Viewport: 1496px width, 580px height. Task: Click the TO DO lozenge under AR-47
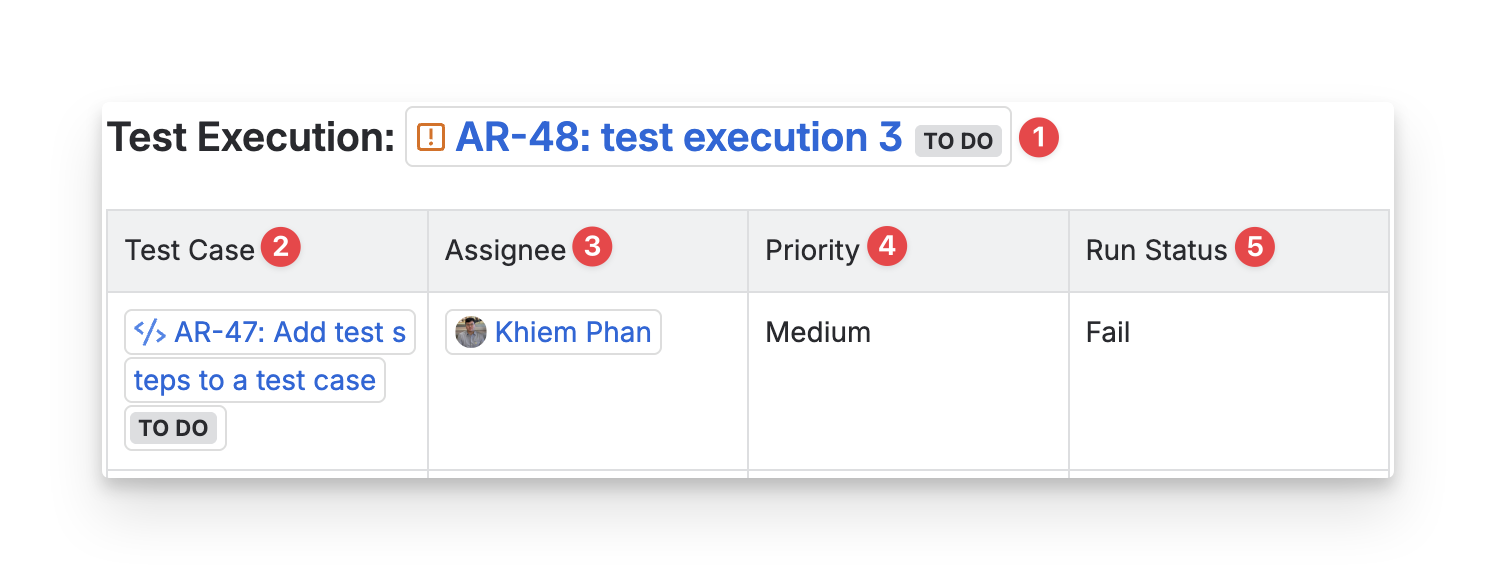pyautogui.click(x=174, y=428)
